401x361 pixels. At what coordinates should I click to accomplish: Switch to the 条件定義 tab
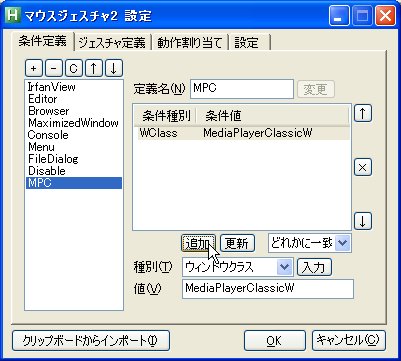click(x=42, y=41)
